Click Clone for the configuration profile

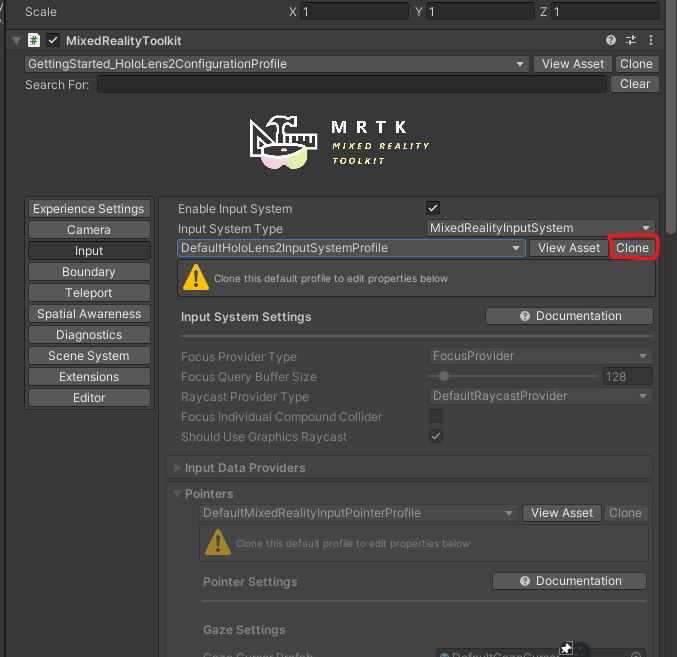pyautogui.click(x=636, y=64)
